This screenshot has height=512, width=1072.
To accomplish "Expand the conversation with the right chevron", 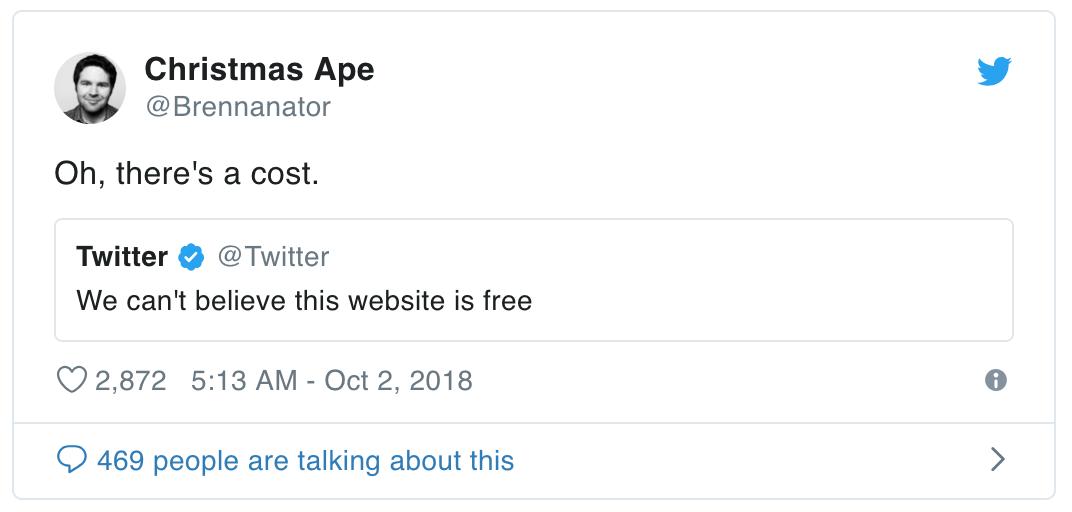I will [996, 459].
